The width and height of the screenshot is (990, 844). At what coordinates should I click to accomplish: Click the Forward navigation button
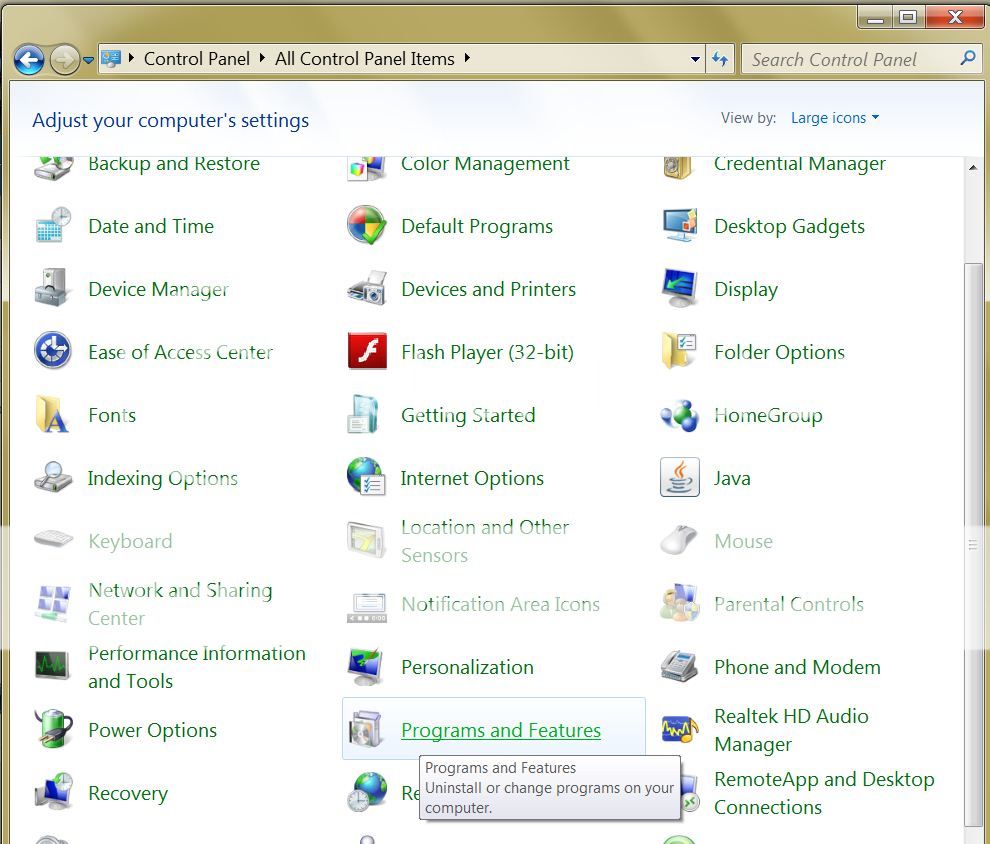tap(64, 60)
